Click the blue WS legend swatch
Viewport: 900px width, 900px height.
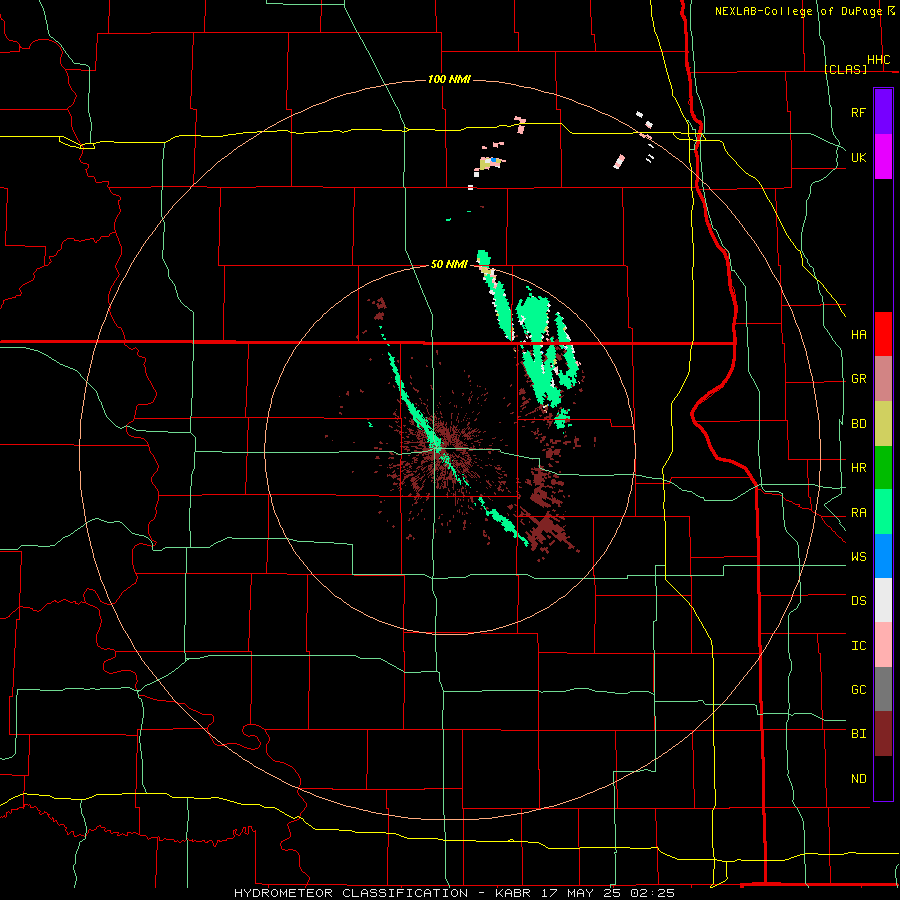coord(883,556)
